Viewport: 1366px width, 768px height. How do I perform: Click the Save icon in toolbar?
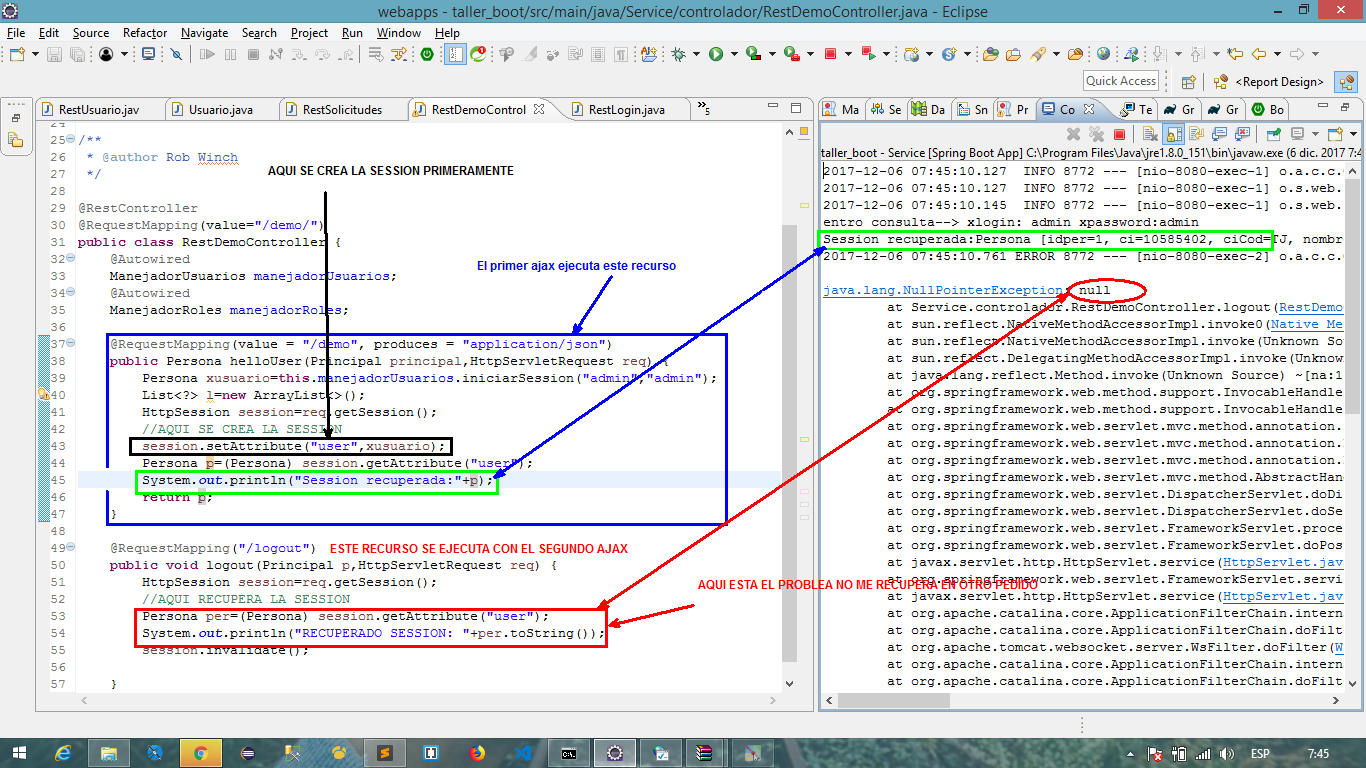click(x=54, y=54)
